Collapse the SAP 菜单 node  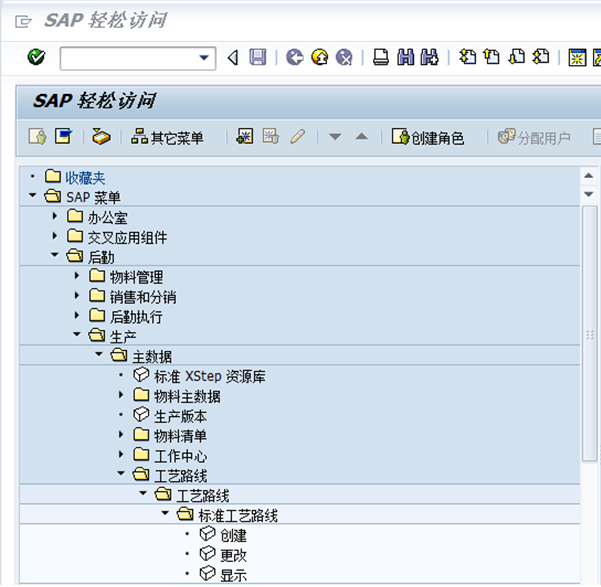(x=33, y=196)
